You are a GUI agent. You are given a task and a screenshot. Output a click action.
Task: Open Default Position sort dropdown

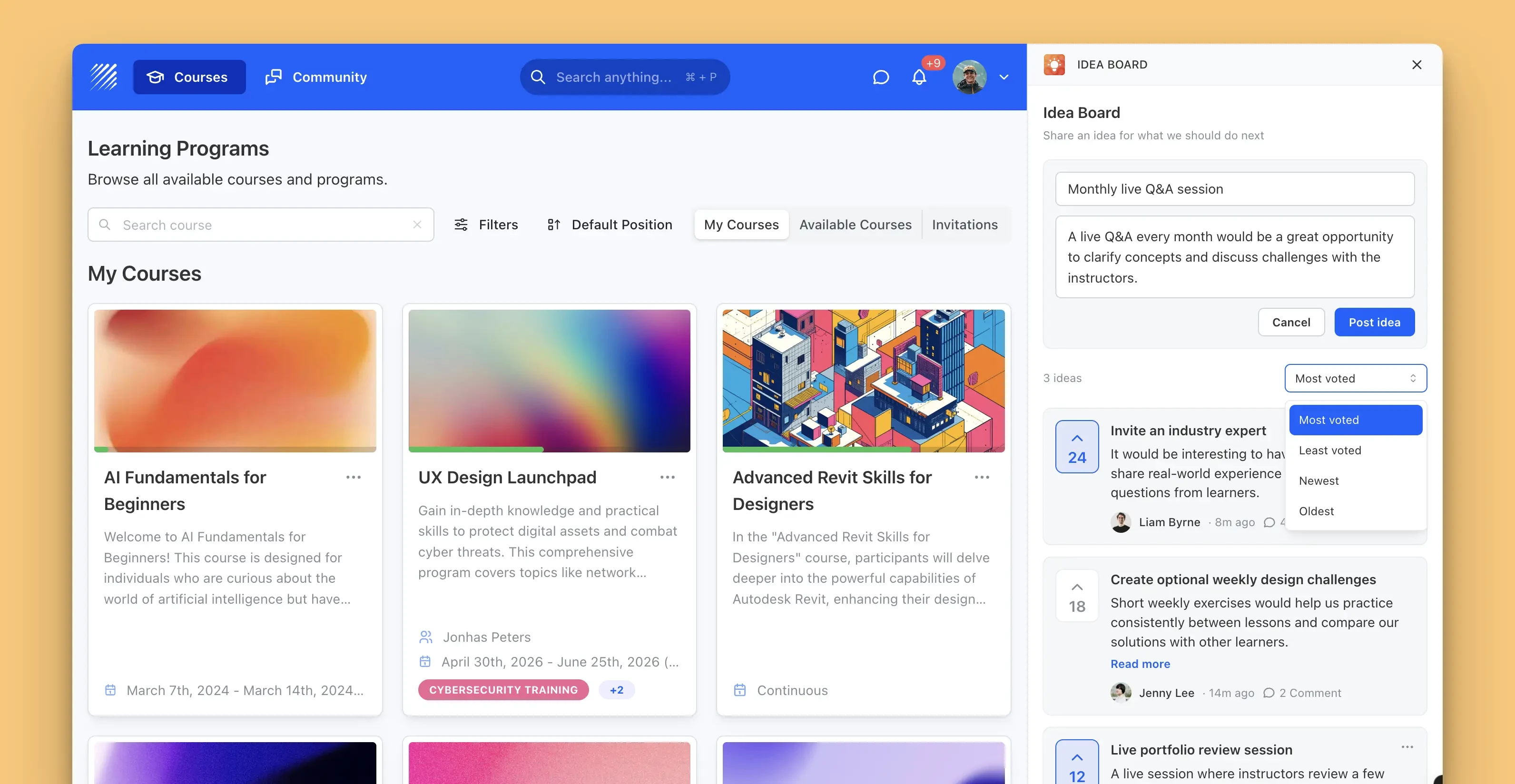pos(610,225)
